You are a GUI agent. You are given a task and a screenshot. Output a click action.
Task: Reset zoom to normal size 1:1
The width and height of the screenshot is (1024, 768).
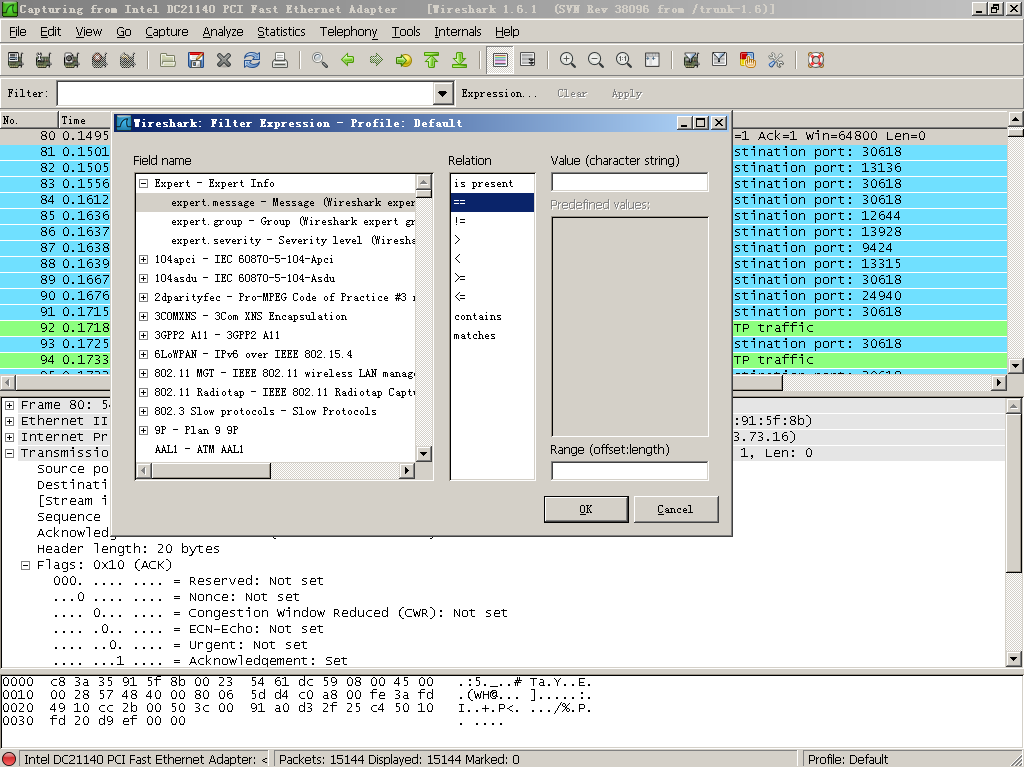coord(624,61)
